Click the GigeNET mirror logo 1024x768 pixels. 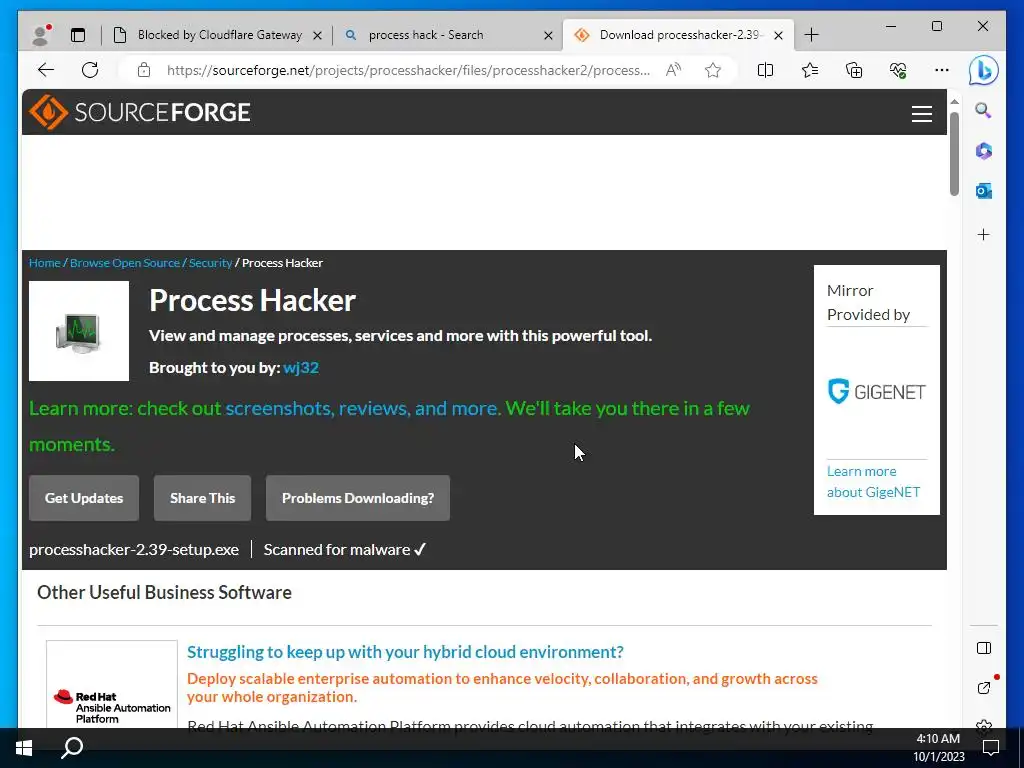tap(876, 392)
